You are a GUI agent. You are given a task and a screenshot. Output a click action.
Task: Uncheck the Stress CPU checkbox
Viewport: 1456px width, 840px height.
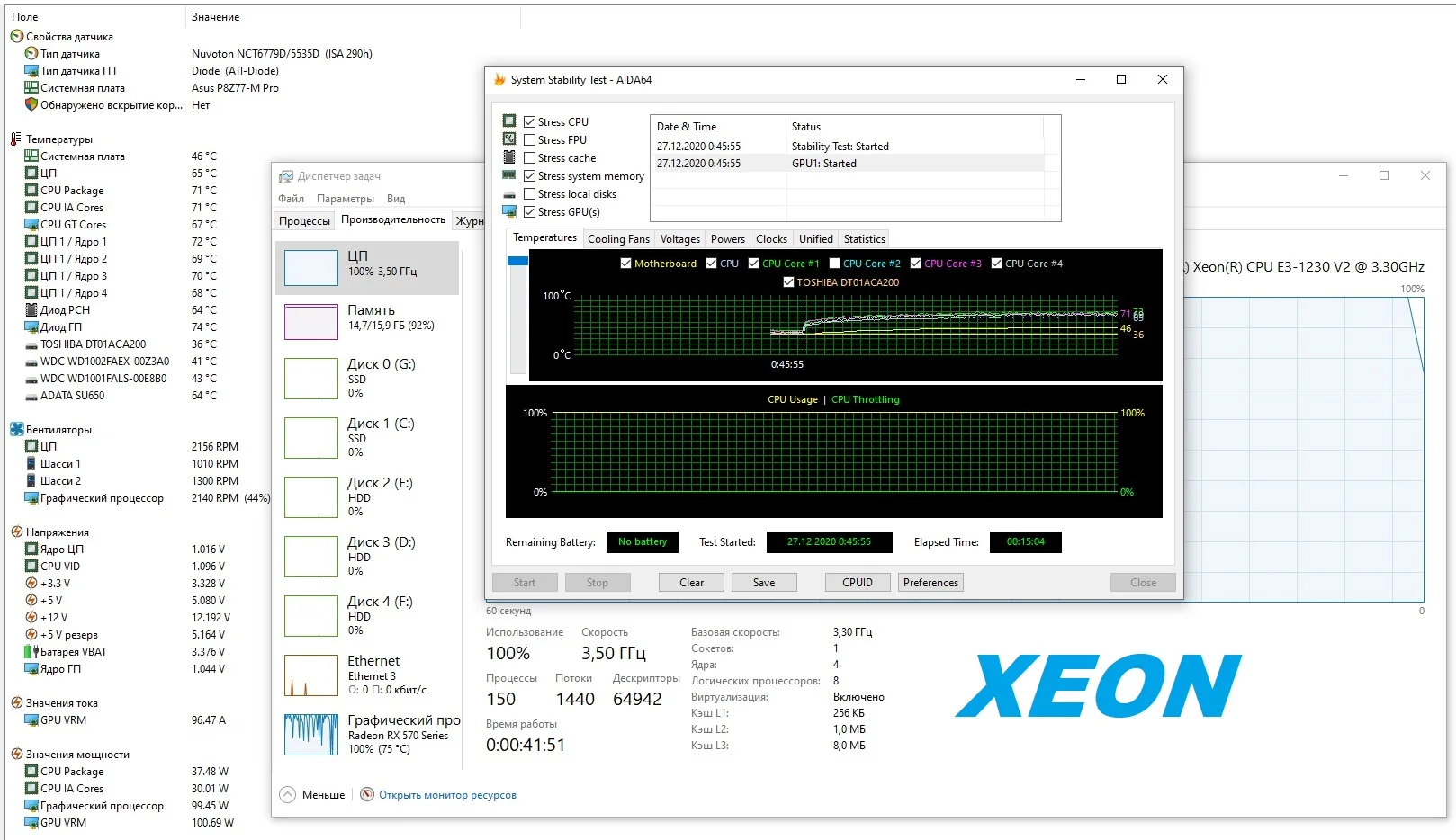530,122
